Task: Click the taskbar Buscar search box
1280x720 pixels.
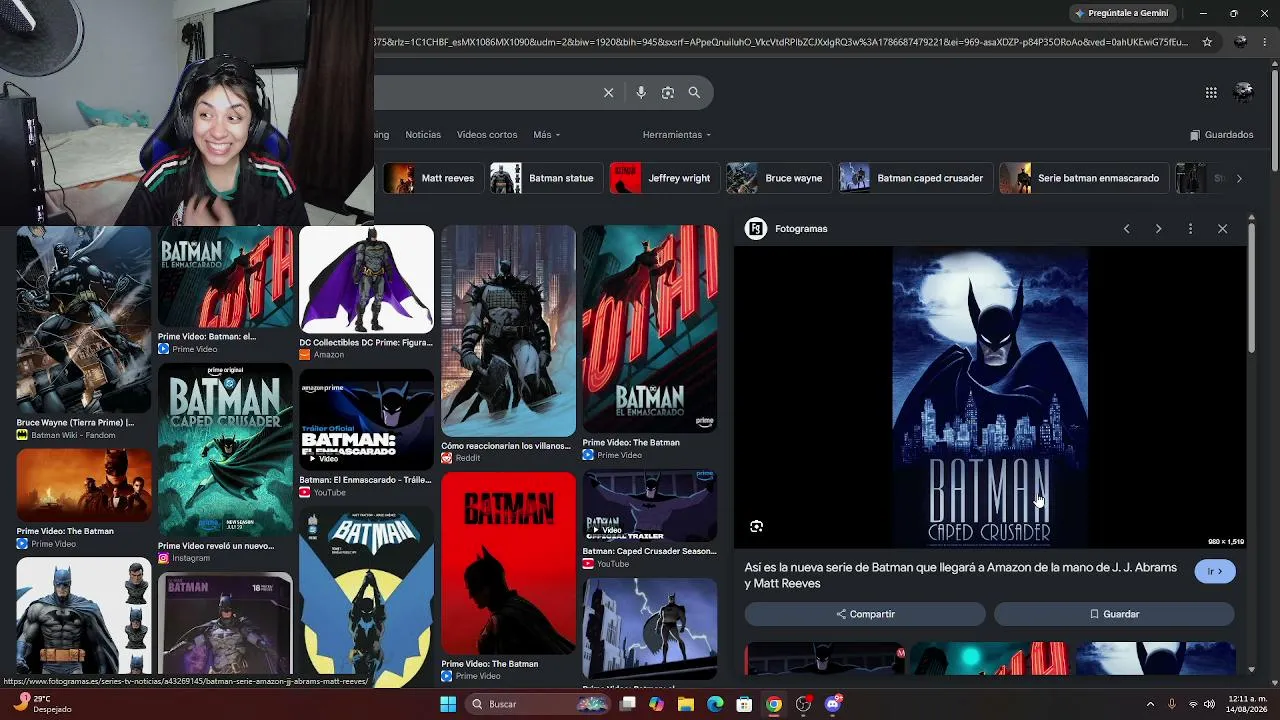Action: coord(540,704)
